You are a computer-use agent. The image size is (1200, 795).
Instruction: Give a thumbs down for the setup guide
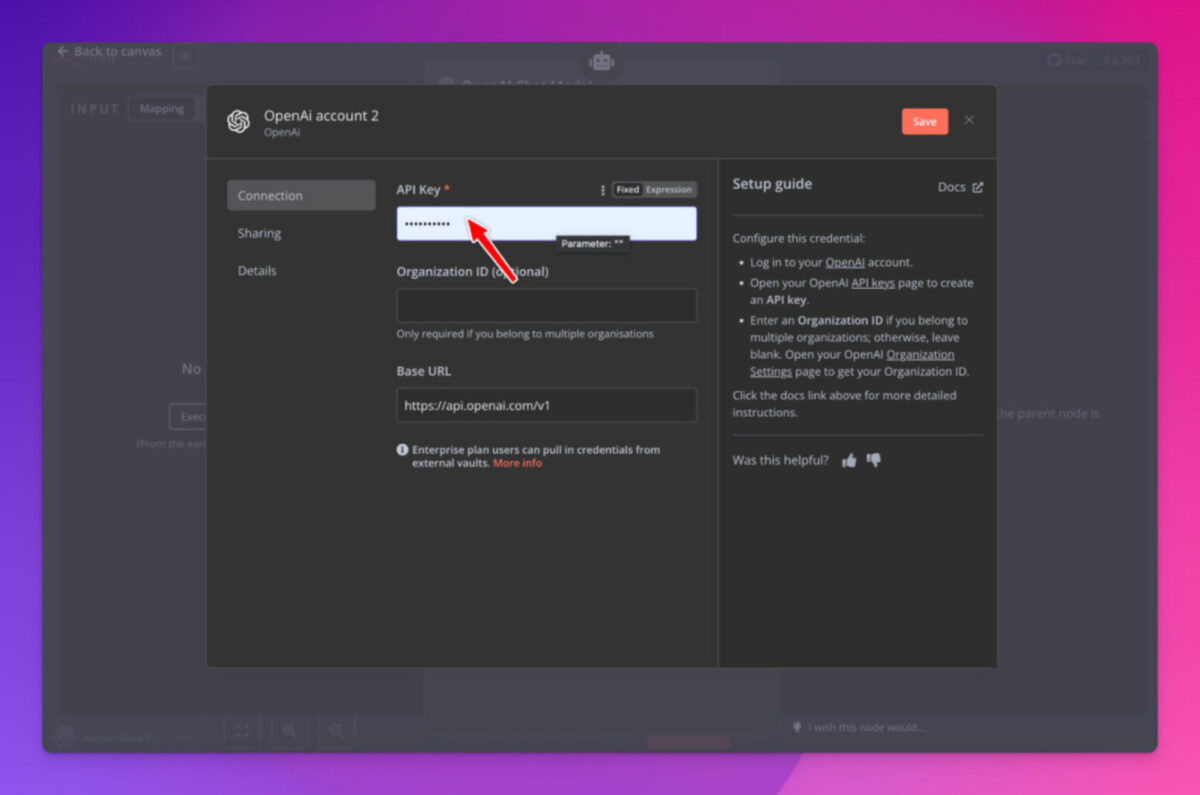pos(874,460)
